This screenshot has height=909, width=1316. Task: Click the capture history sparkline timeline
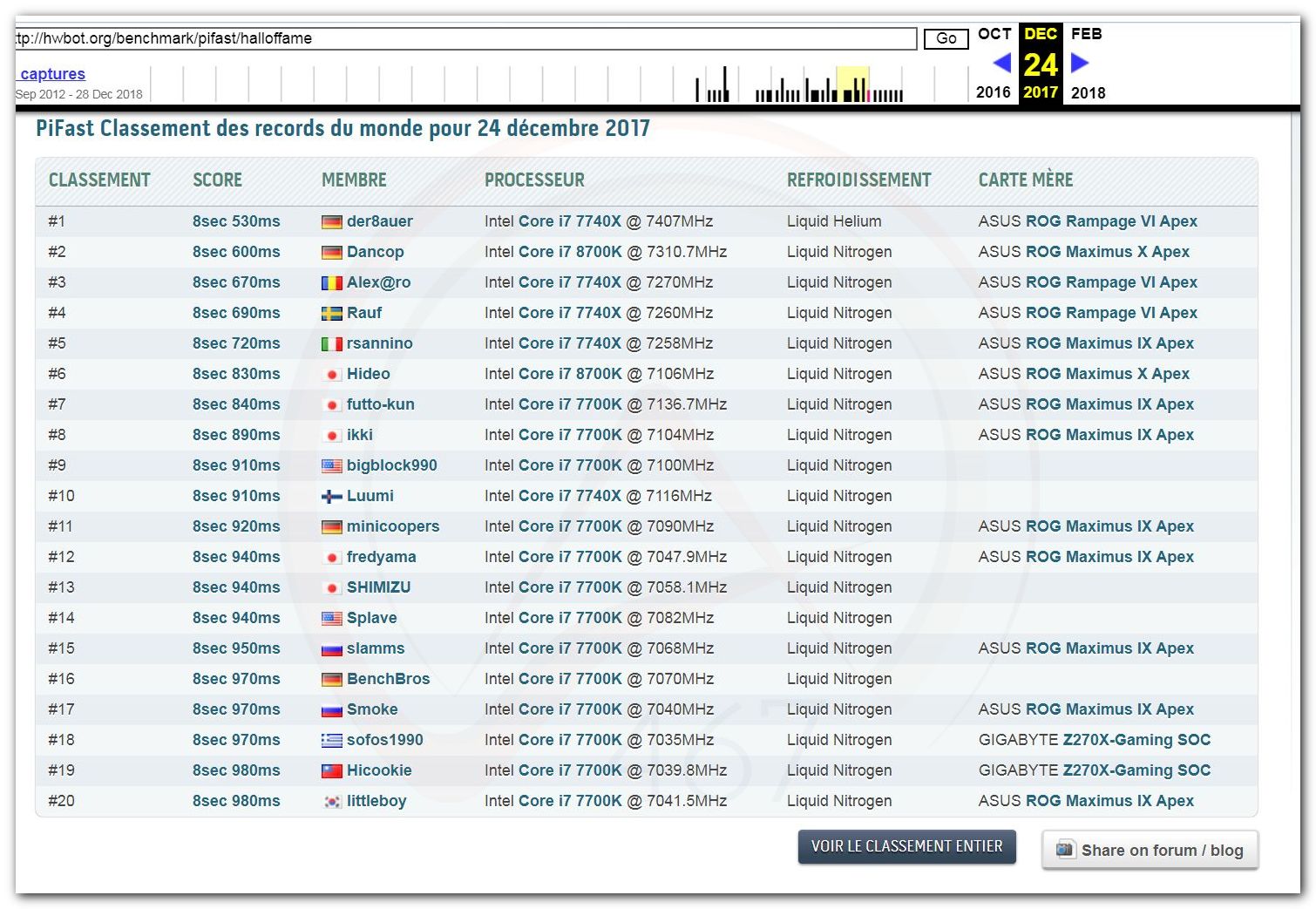tap(558, 85)
